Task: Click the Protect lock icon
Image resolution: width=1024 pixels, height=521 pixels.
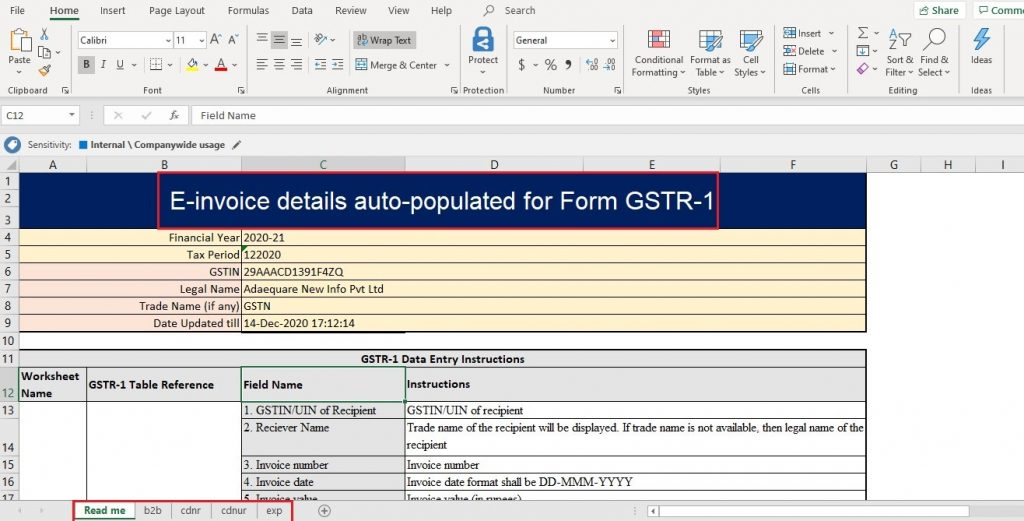Action: [x=483, y=40]
